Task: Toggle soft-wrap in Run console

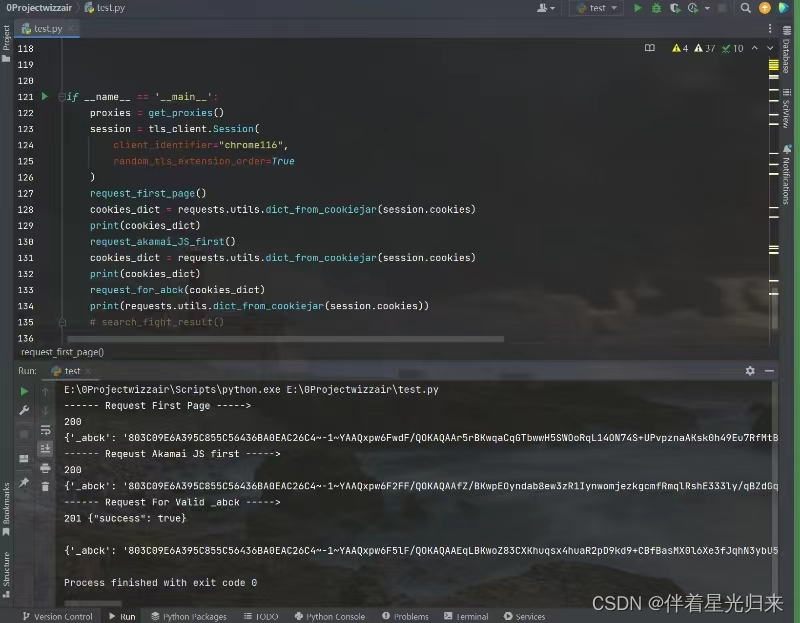Action: click(x=45, y=430)
